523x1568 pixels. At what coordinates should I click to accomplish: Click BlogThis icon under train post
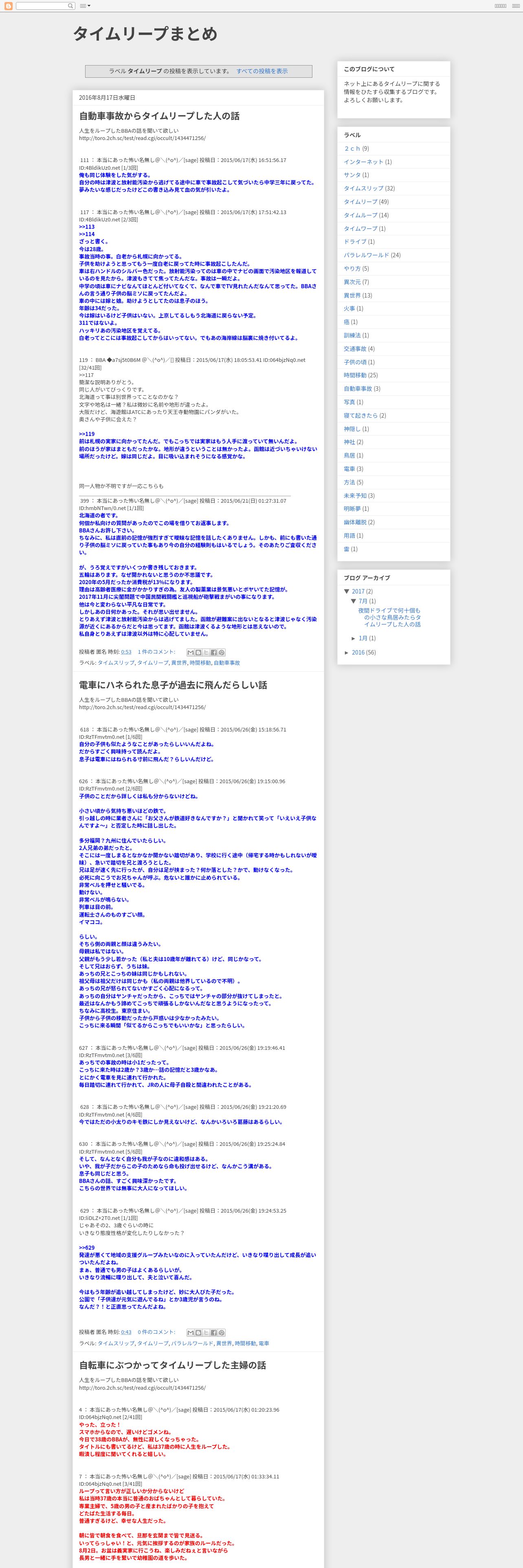(198, 1332)
